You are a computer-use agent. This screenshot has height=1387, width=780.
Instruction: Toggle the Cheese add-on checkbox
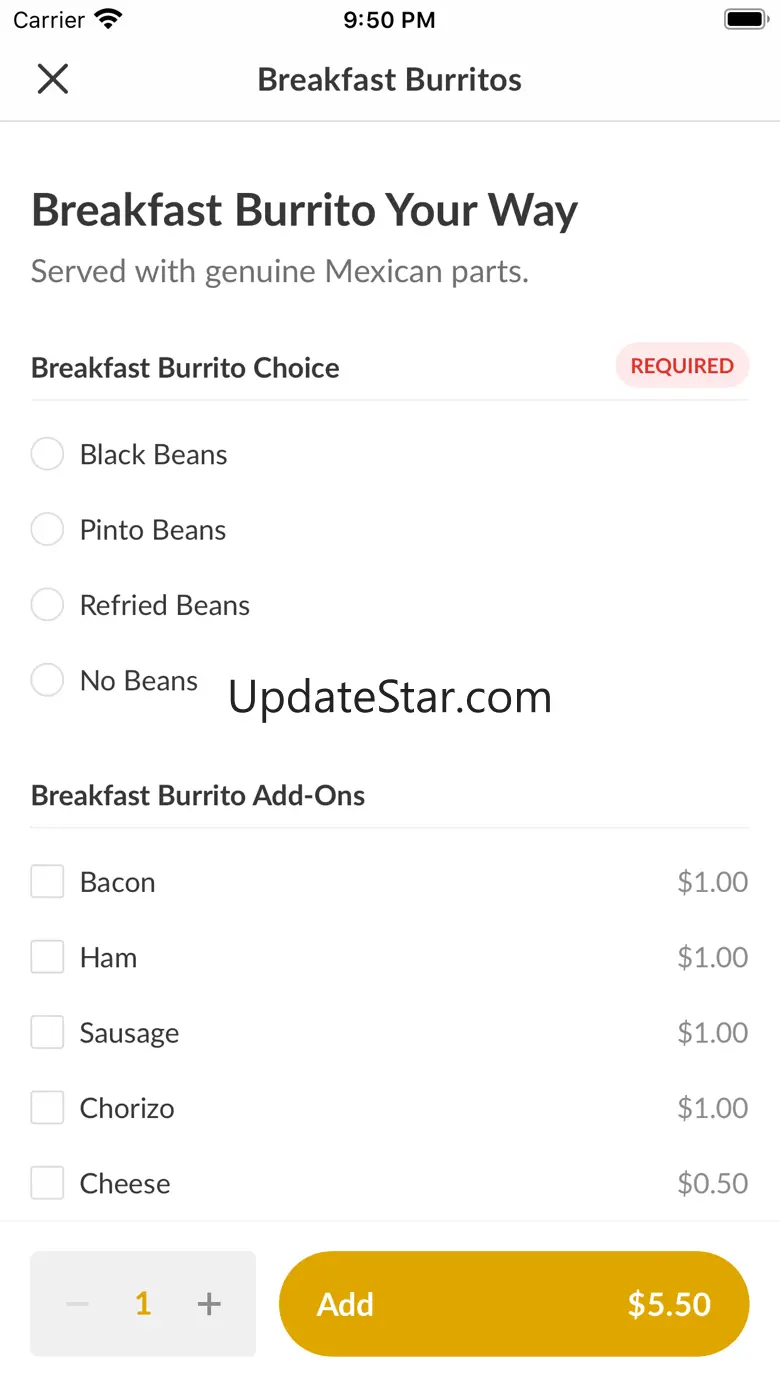click(x=47, y=1183)
